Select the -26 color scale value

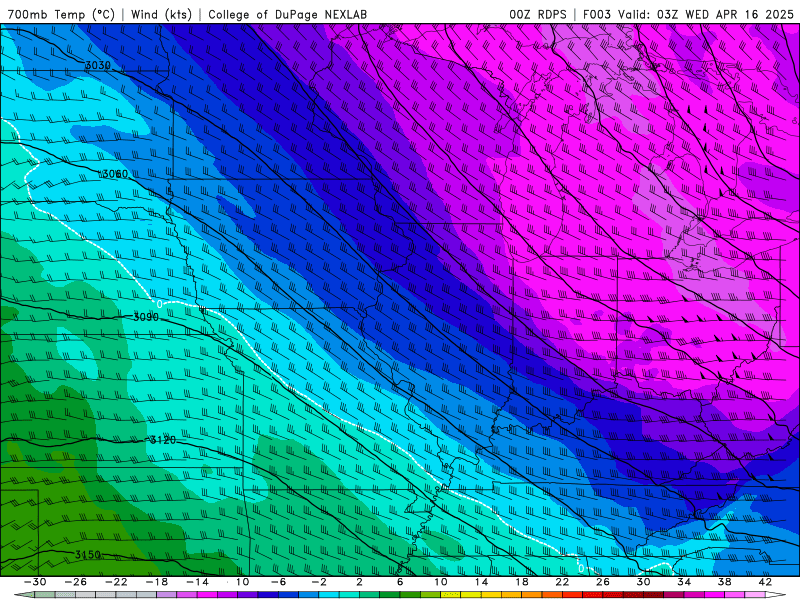coord(76,582)
